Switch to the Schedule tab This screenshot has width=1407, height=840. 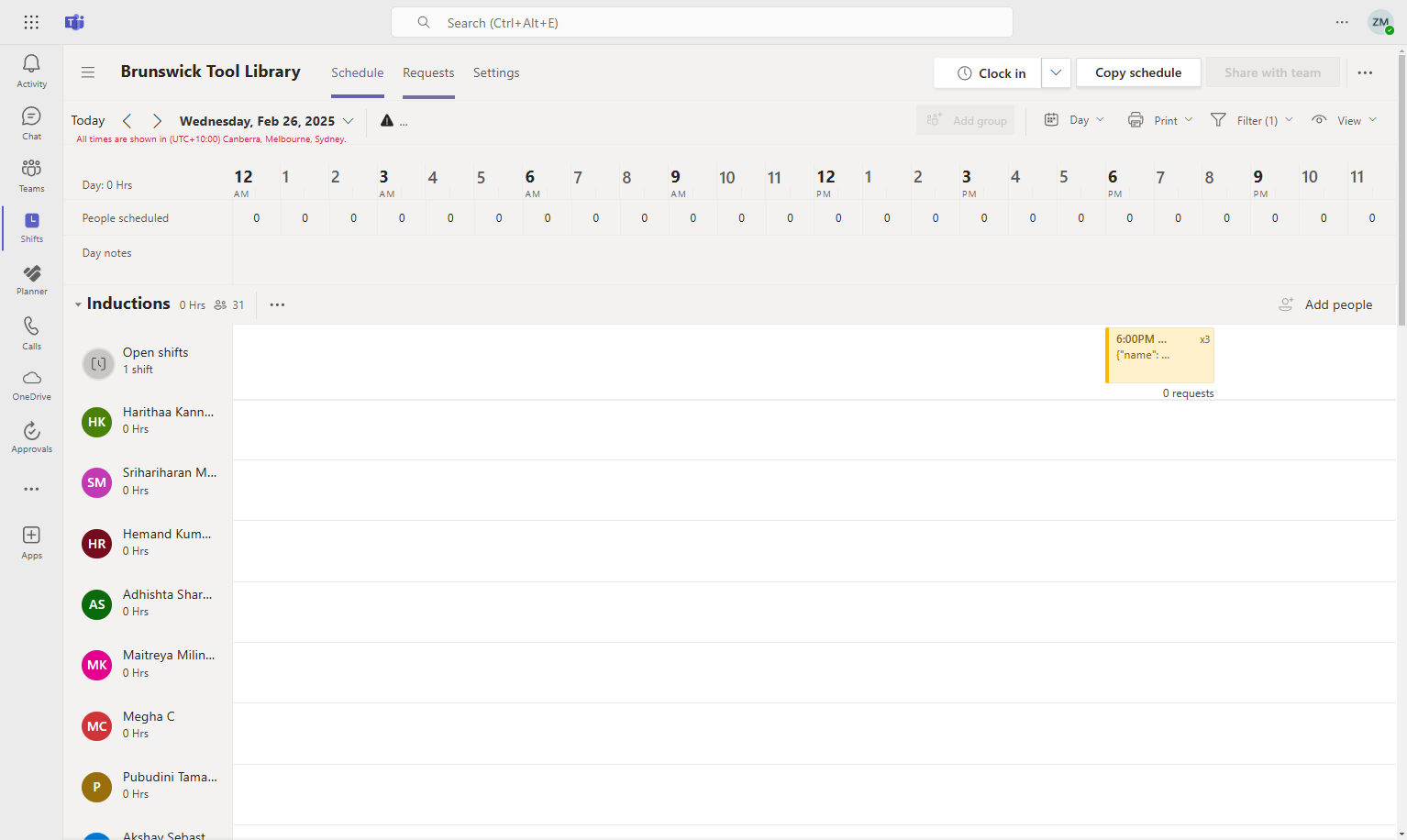point(357,72)
